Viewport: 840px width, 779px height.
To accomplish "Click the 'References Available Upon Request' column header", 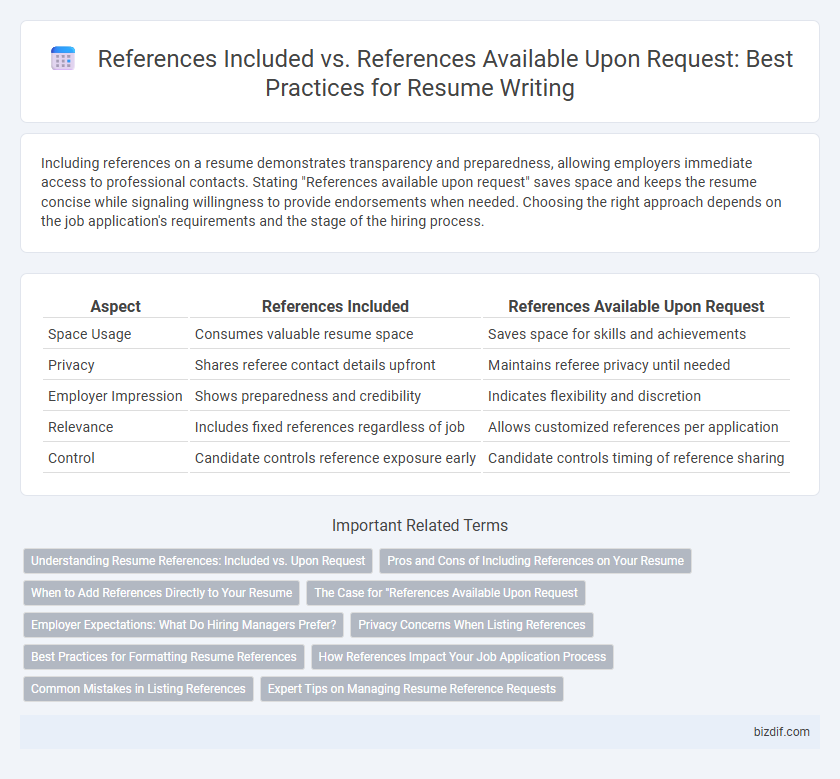I will 636,306.
